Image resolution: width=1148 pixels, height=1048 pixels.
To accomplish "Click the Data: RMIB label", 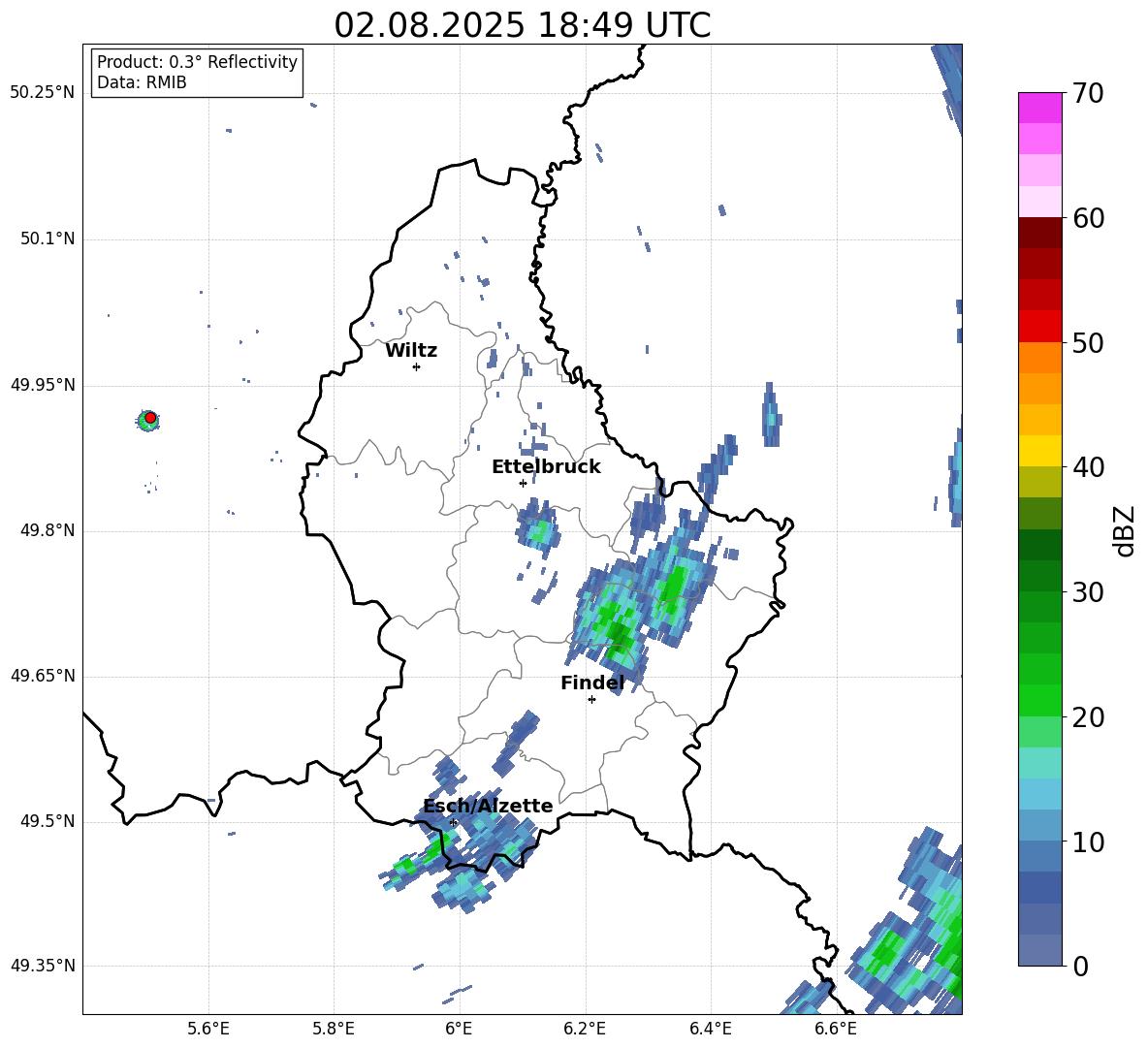I will click(142, 82).
